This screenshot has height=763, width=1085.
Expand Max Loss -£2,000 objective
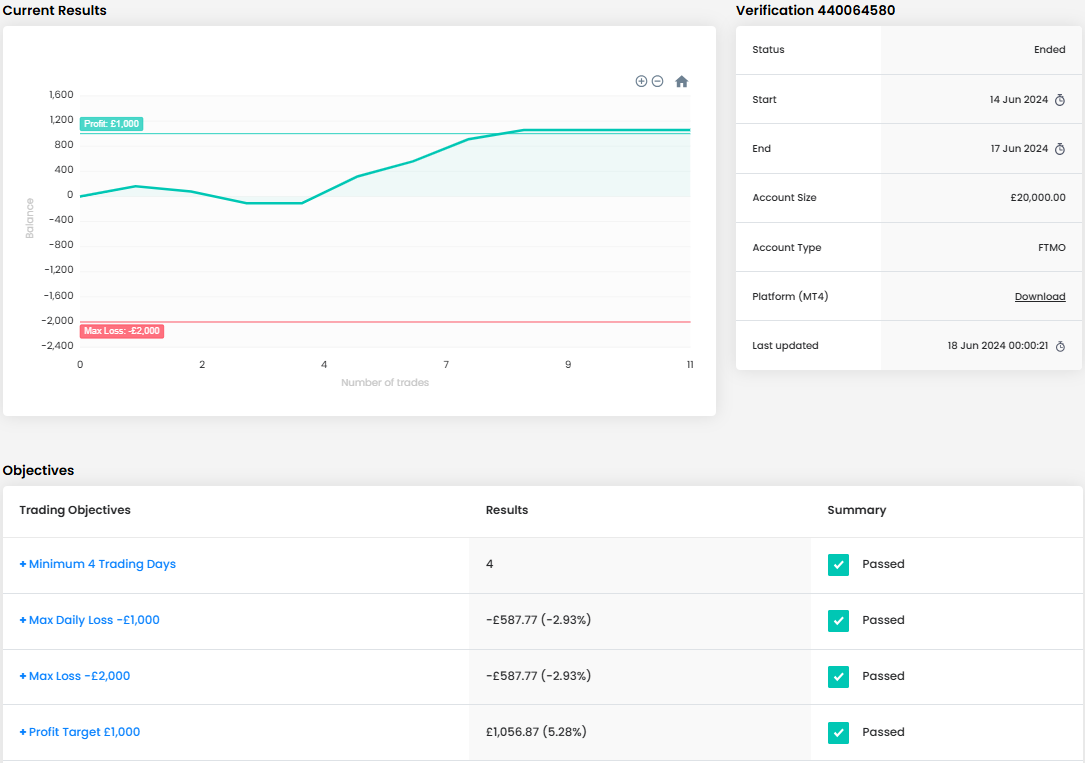tap(75, 676)
